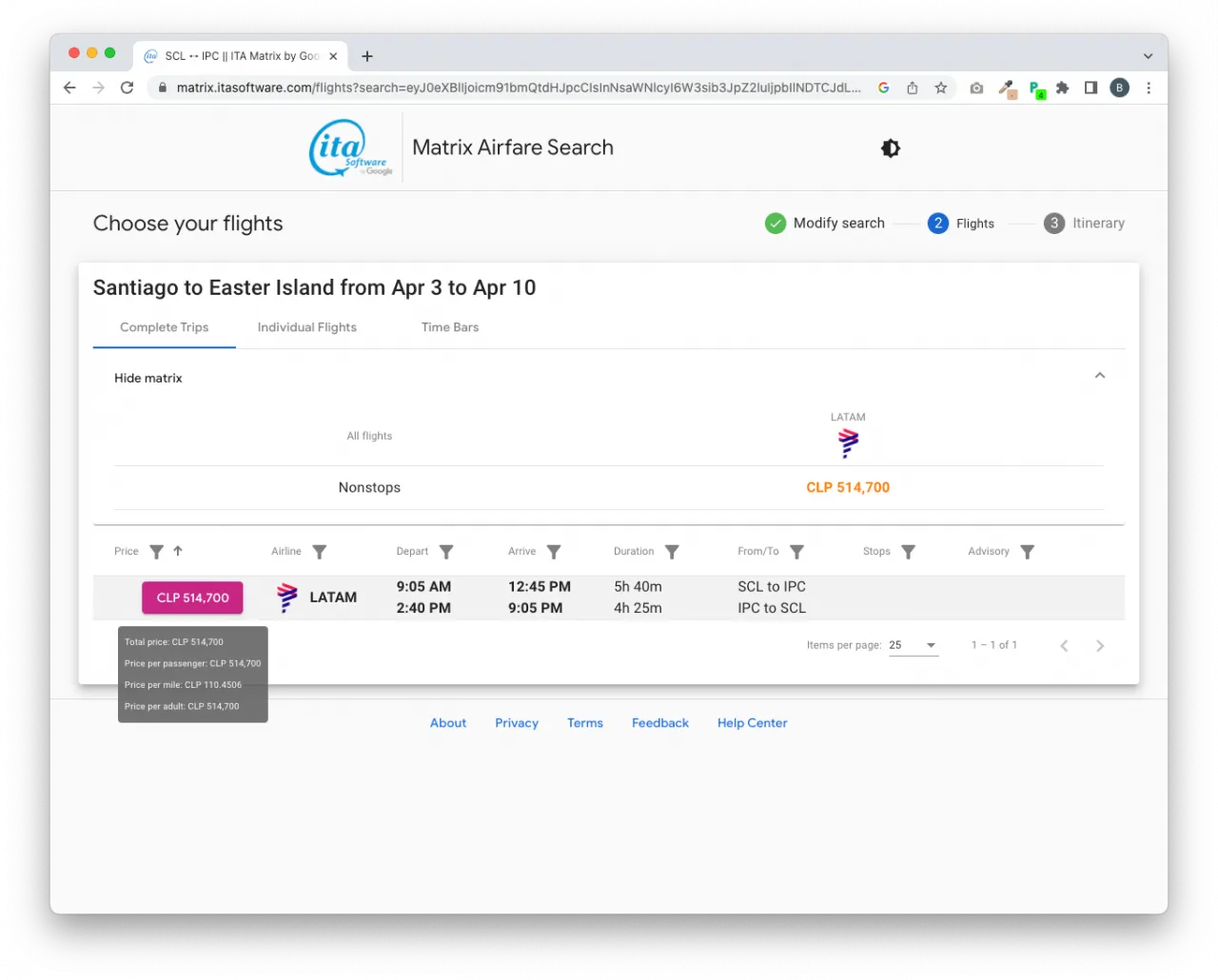
Task: Select the SCL - IPC browser tab
Action: [x=241, y=56]
